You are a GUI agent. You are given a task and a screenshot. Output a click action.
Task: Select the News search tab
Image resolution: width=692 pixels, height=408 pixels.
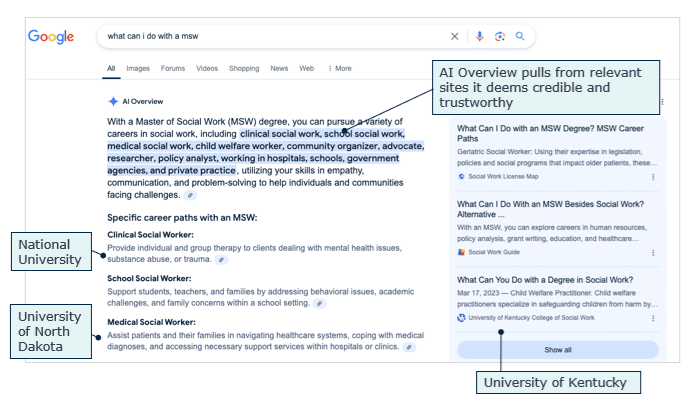tap(279, 69)
